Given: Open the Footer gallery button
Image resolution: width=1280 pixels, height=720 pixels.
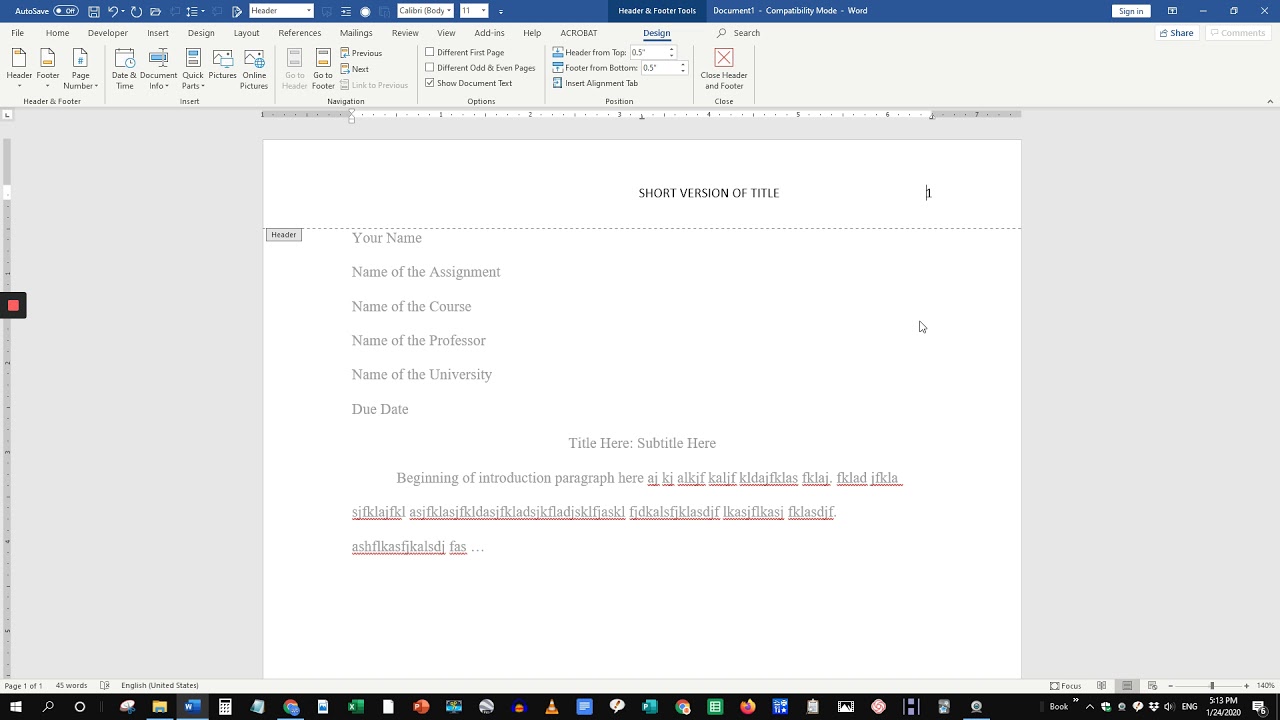Looking at the screenshot, I should pos(48,68).
